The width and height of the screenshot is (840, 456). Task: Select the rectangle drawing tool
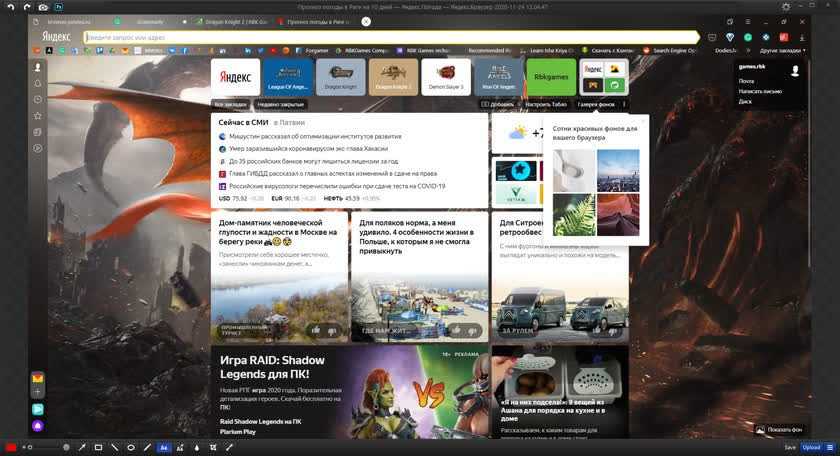(x=98, y=447)
